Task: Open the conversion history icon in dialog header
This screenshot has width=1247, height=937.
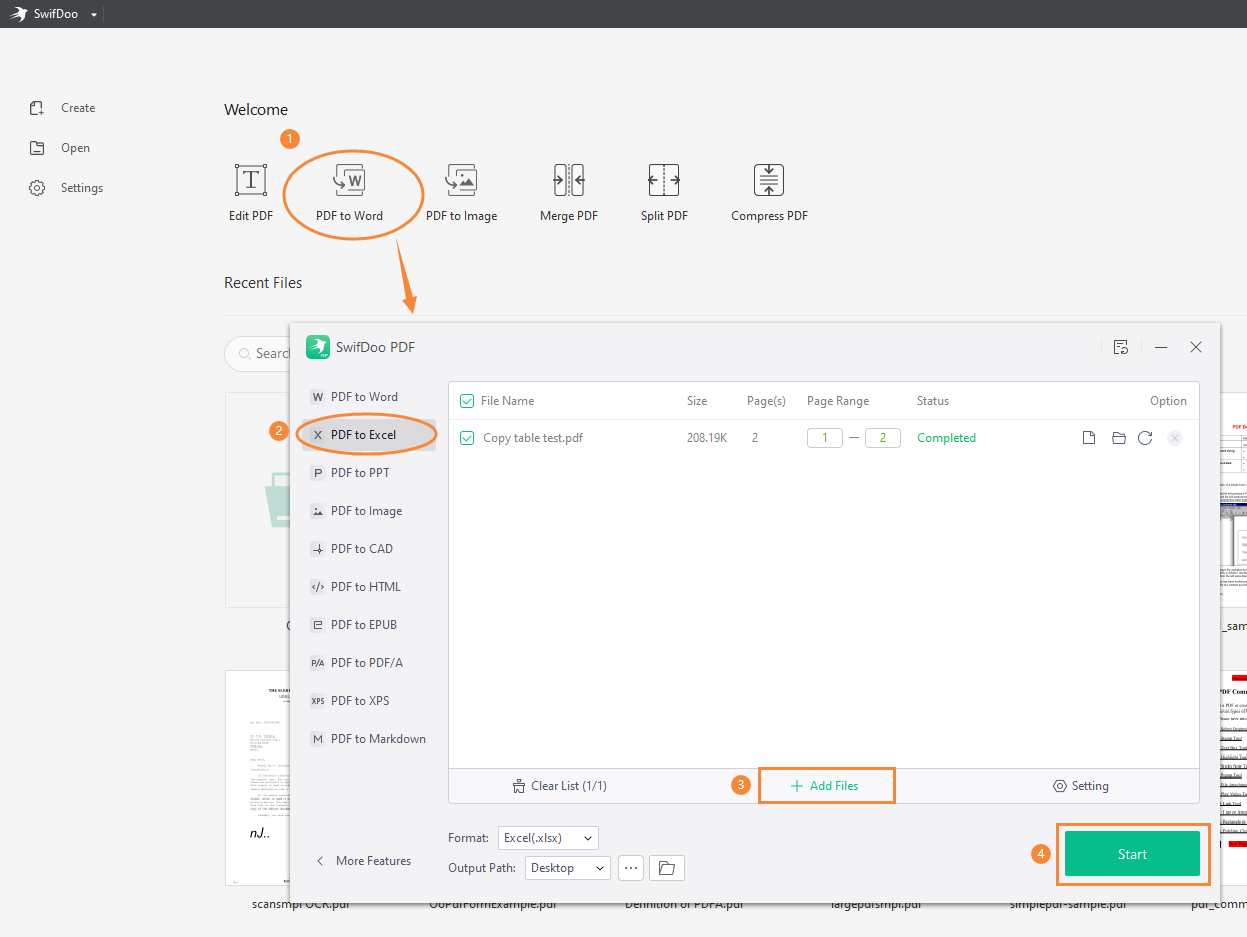Action: pos(1121,347)
